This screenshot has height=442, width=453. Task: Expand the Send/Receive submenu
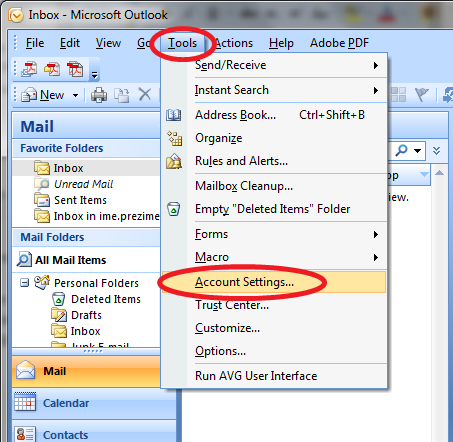coord(274,65)
